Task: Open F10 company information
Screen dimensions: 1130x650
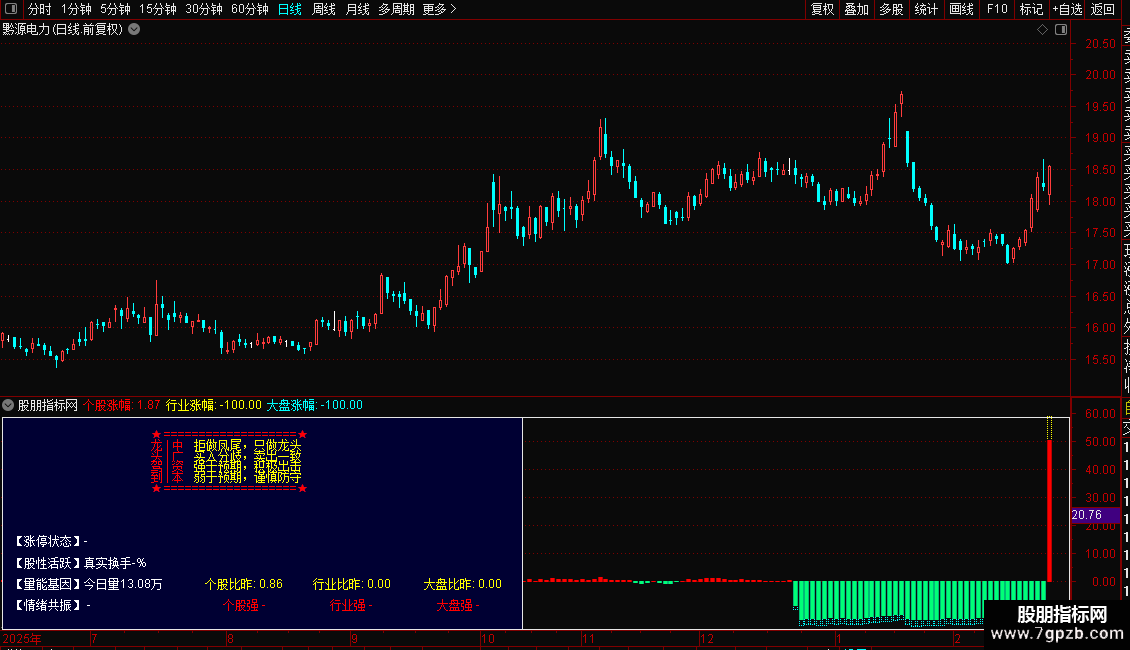Action: pyautogui.click(x=997, y=9)
